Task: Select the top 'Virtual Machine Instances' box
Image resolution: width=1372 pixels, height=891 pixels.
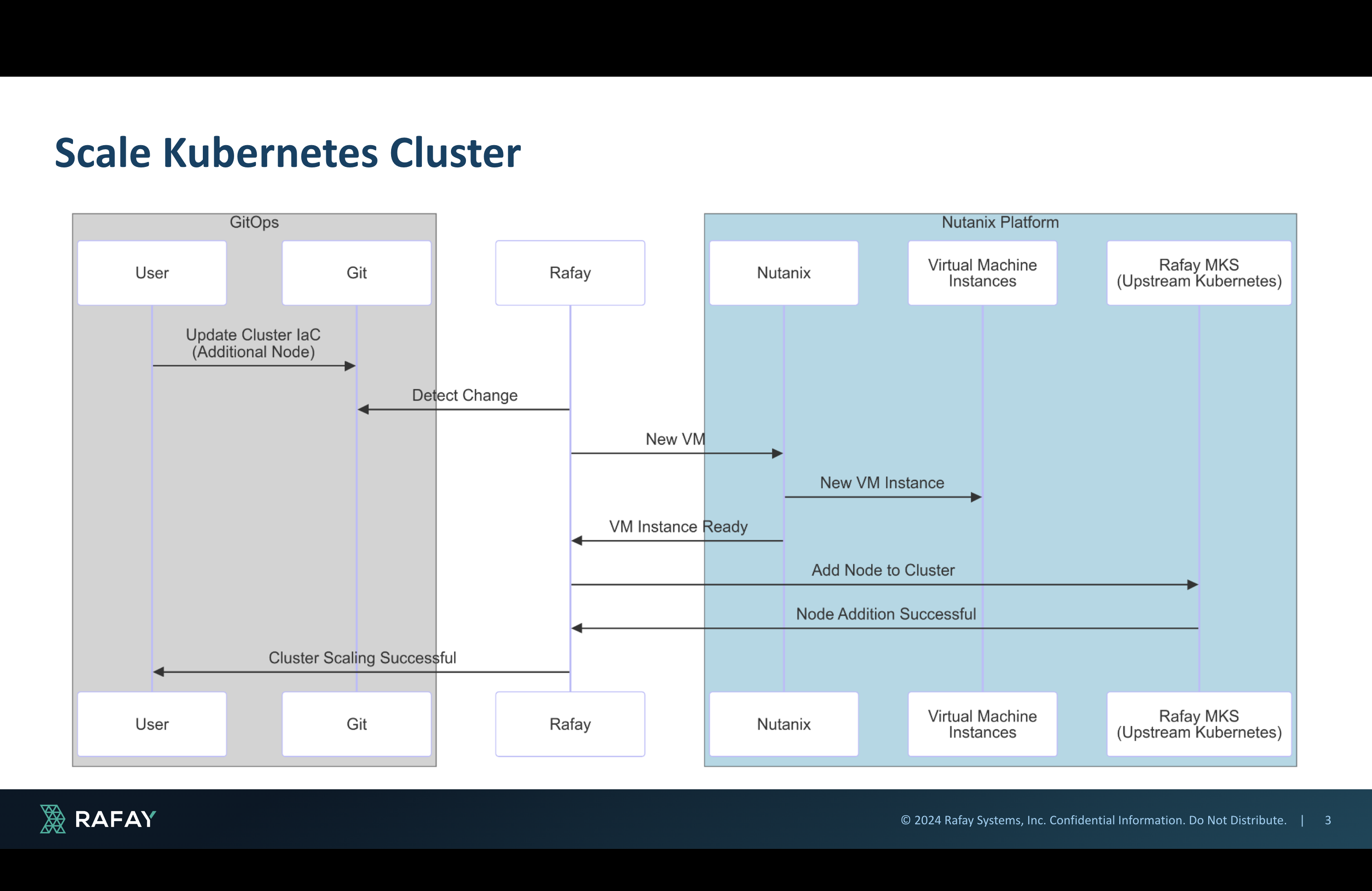Action: click(x=983, y=273)
